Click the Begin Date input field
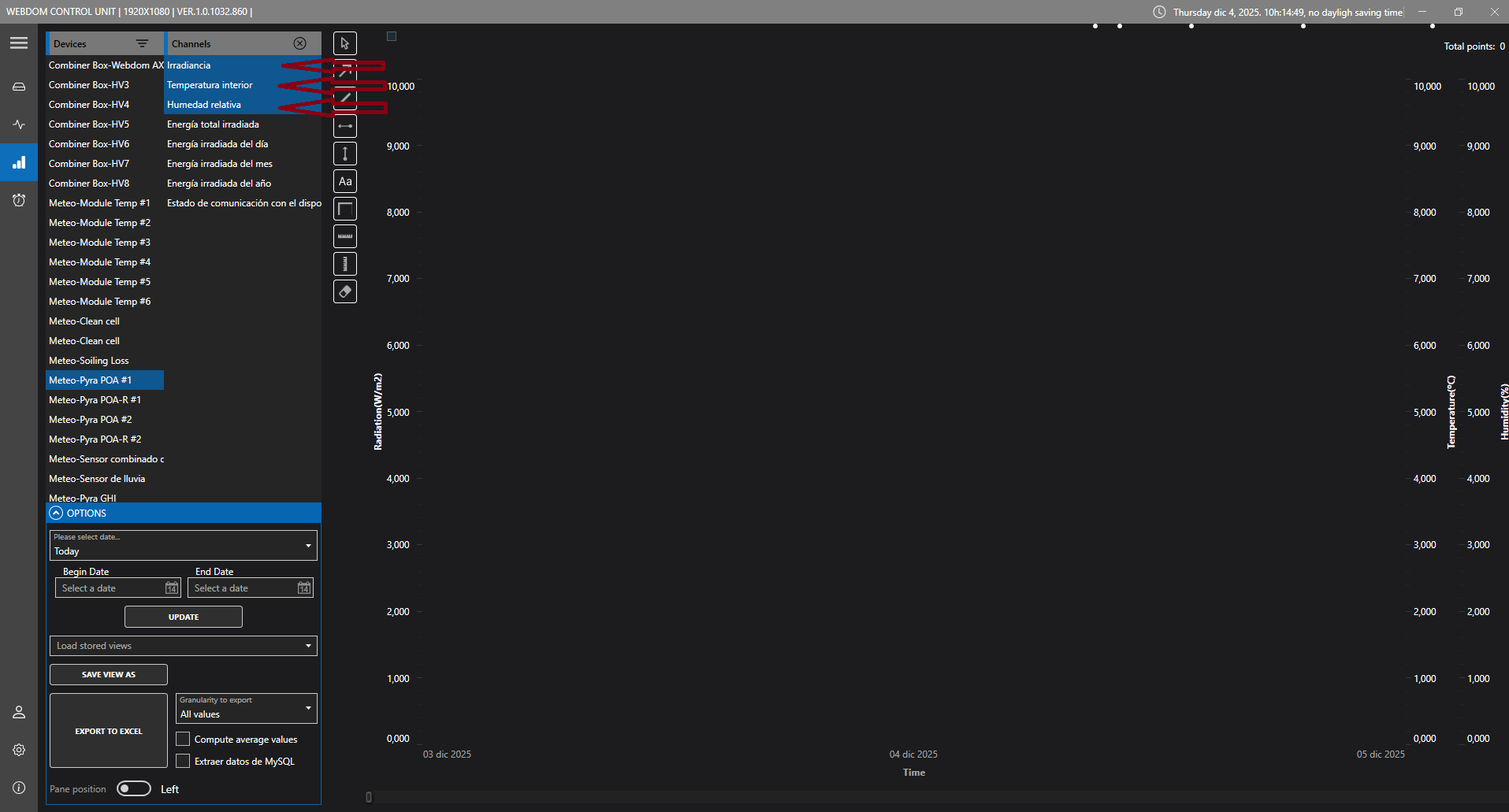Image resolution: width=1509 pixels, height=812 pixels. point(118,588)
